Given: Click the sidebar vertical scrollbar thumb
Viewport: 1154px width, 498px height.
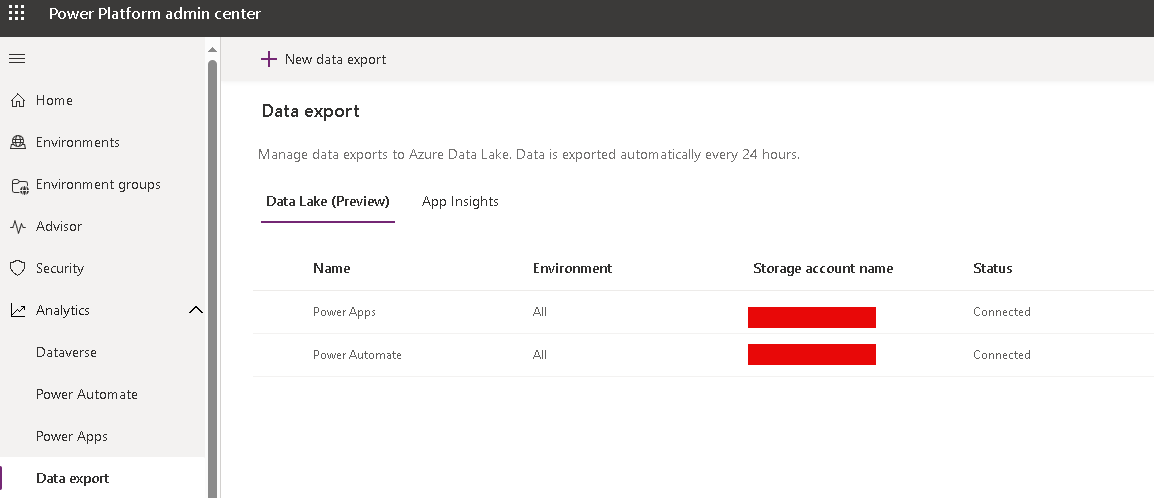Looking at the screenshot, I should (213, 278).
